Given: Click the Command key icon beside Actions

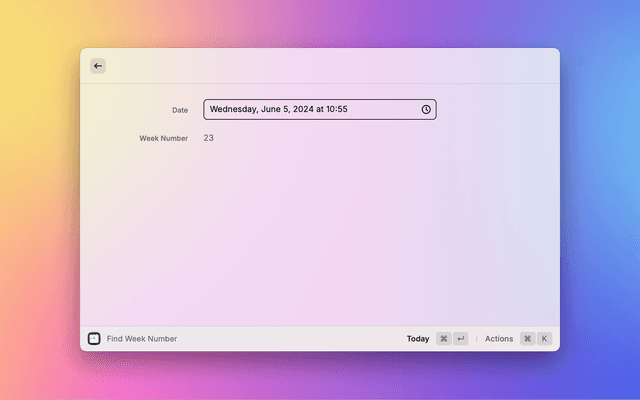Looking at the screenshot, I should [x=528, y=339].
